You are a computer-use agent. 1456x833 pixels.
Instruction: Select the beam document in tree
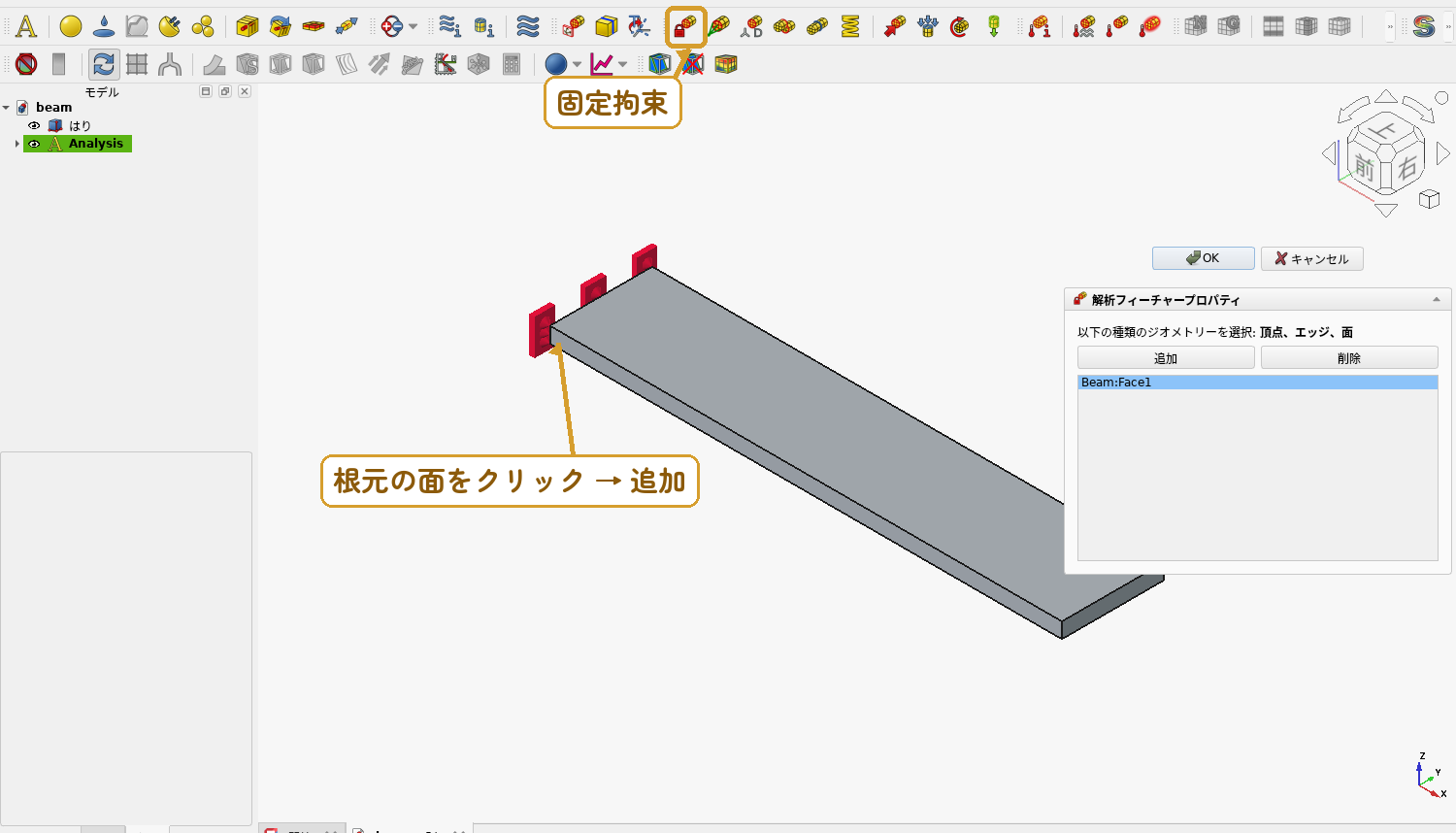point(54,108)
